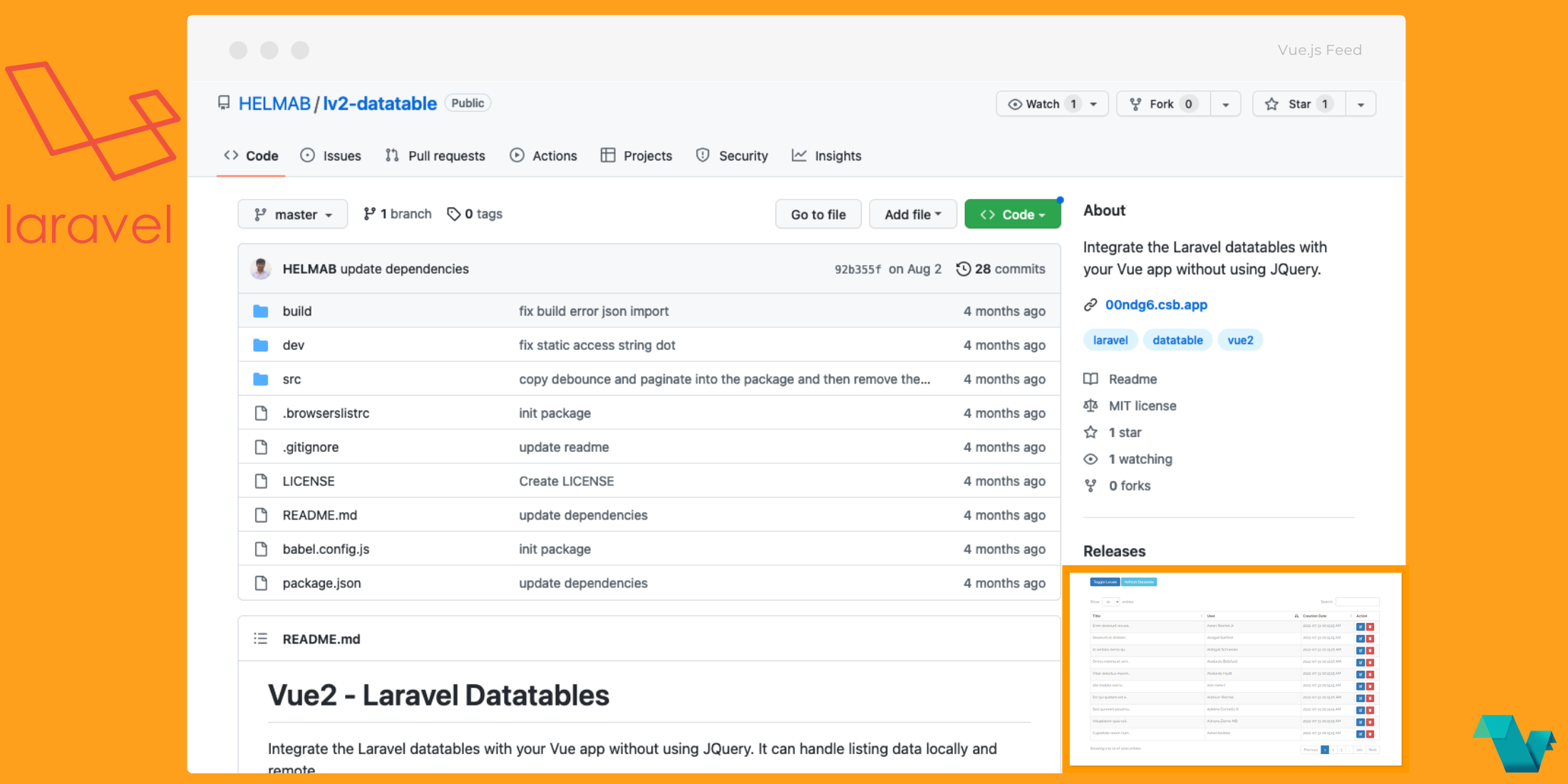Image resolution: width=1568 pixels, height=784 pixels.
Task: Open the Add file dropdown
Action: click(912, 214)
